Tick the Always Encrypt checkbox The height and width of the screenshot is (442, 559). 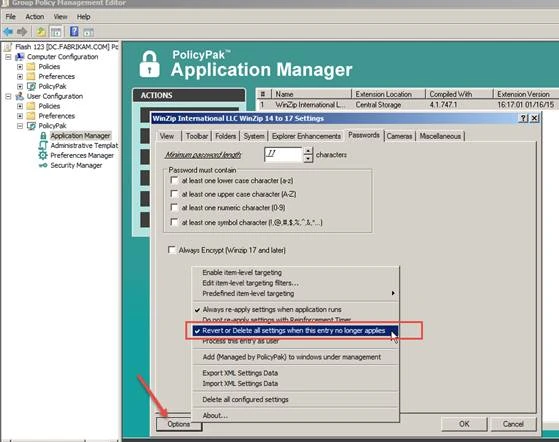(x=172, y=250)
